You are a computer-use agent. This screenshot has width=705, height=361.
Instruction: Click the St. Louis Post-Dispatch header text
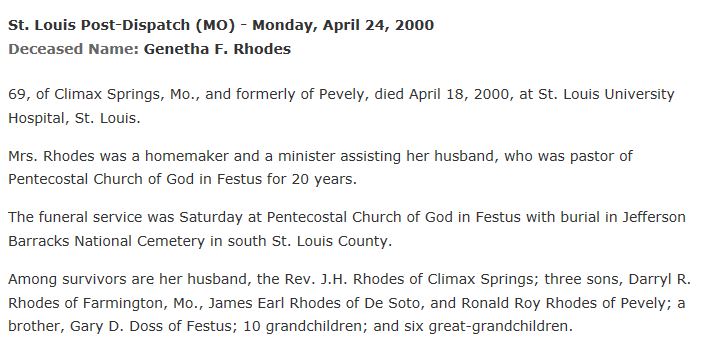point(121,25)
